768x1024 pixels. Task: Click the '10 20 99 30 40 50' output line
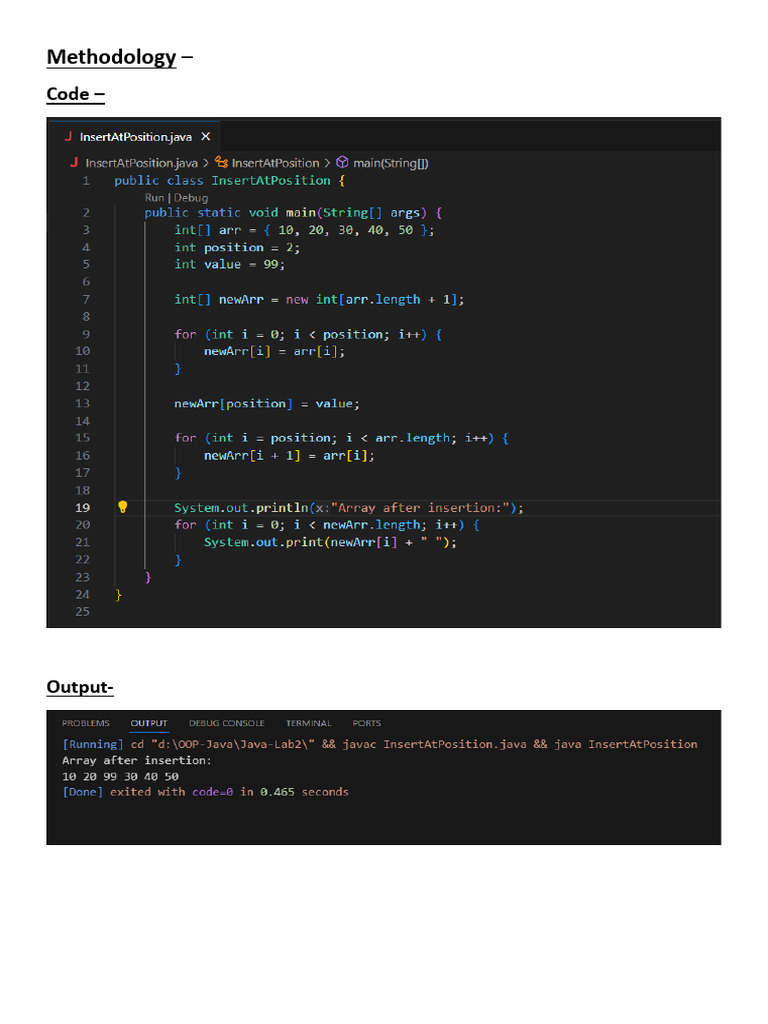click(120, 776)
